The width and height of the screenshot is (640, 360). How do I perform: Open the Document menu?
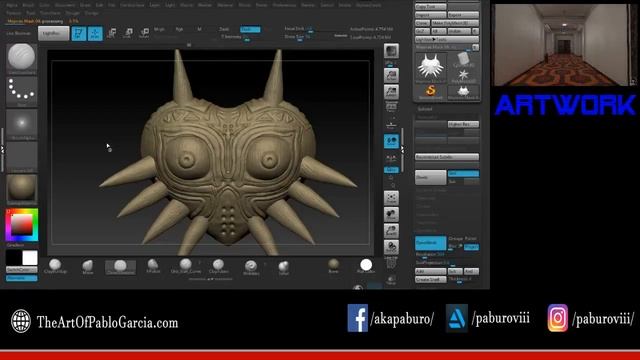(x=65, y=5)
